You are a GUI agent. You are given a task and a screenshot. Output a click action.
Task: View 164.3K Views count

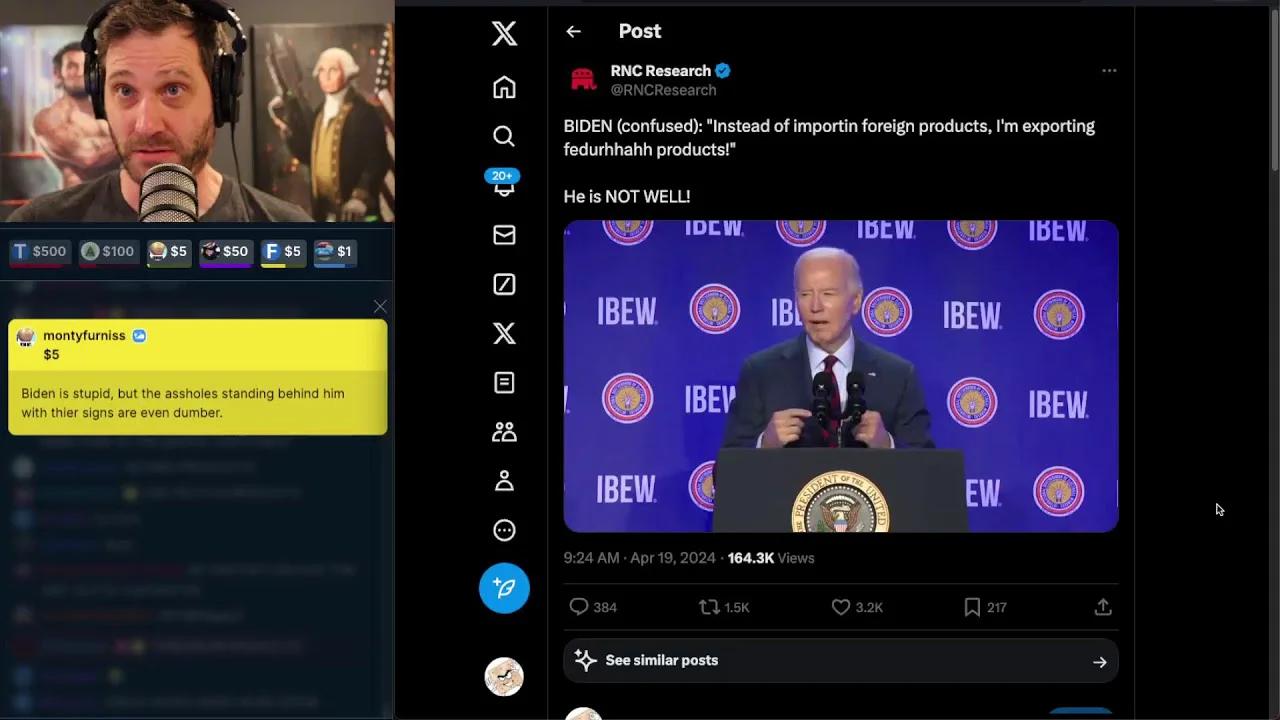(x=771, y=558)
